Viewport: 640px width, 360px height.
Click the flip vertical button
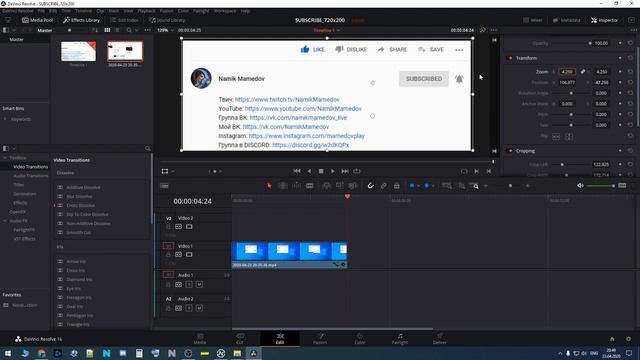click(569, 137)
